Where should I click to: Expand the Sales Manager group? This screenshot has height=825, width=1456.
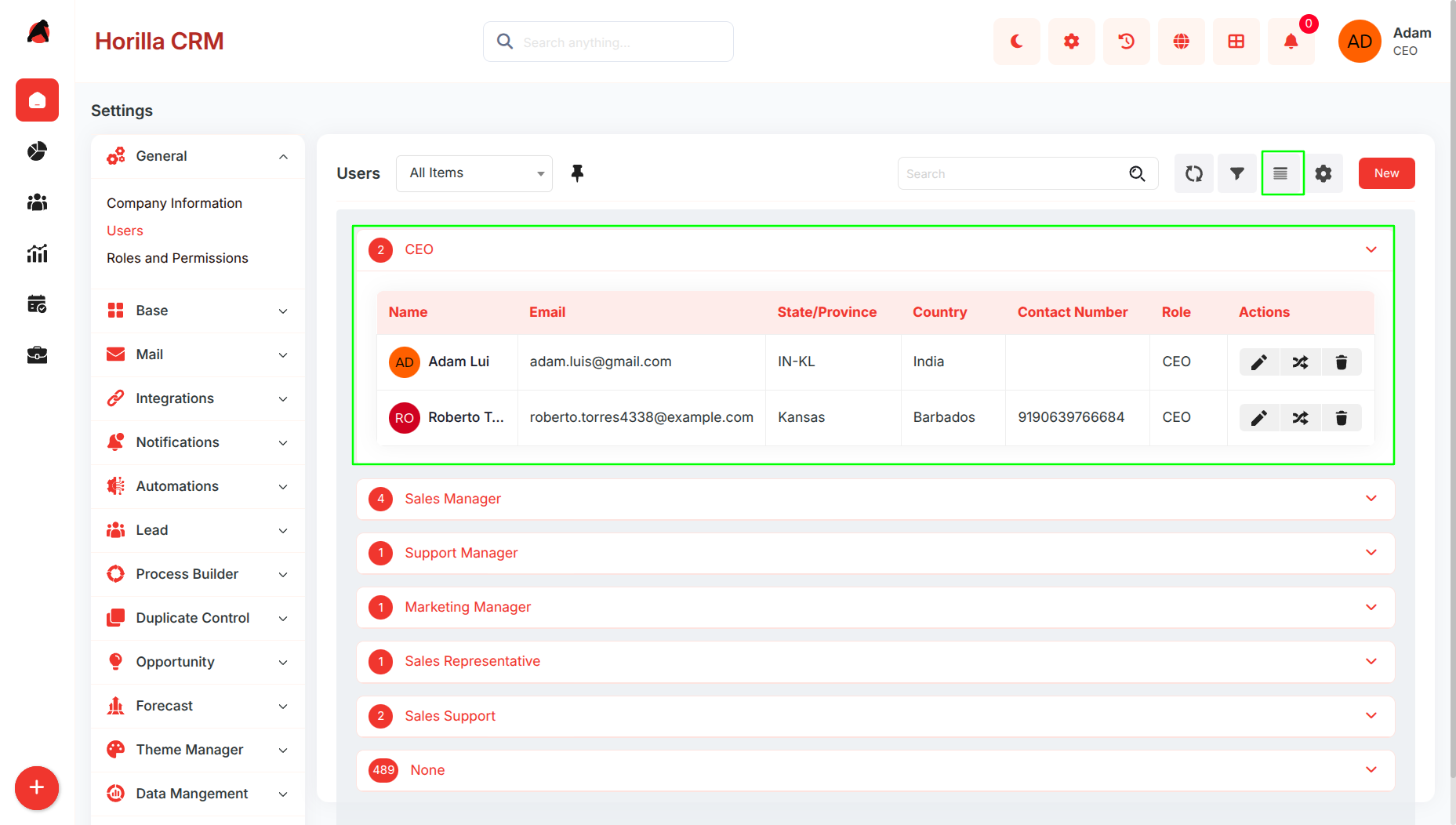(x=875, y=499)
